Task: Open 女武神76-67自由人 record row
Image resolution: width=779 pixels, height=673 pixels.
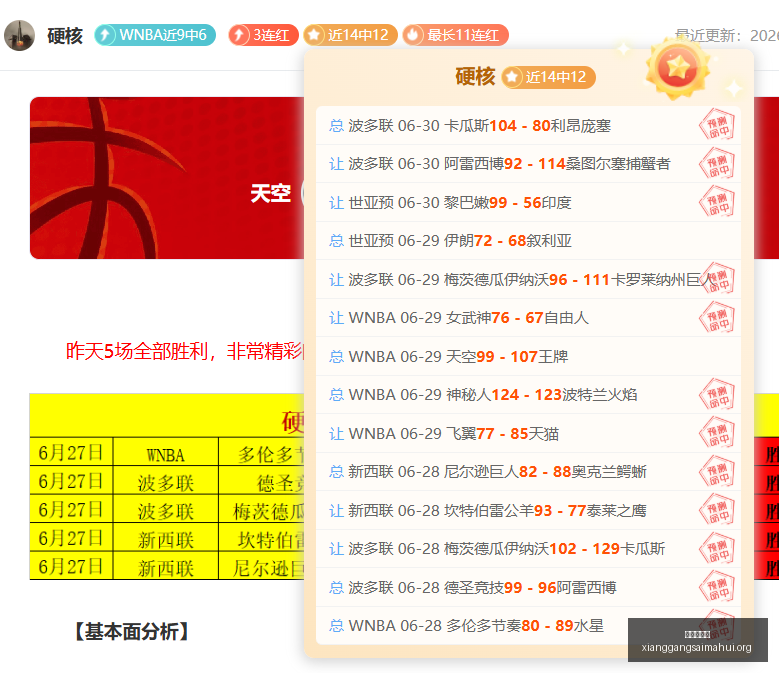Action: coord(528,318)
